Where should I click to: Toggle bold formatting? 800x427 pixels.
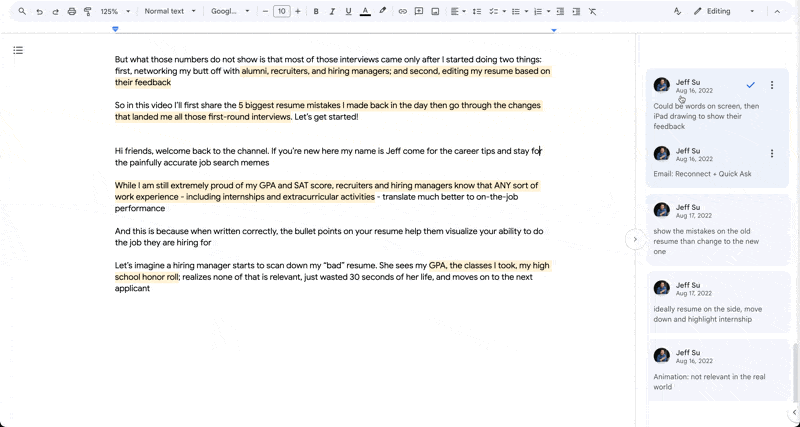tap(316, 11)
